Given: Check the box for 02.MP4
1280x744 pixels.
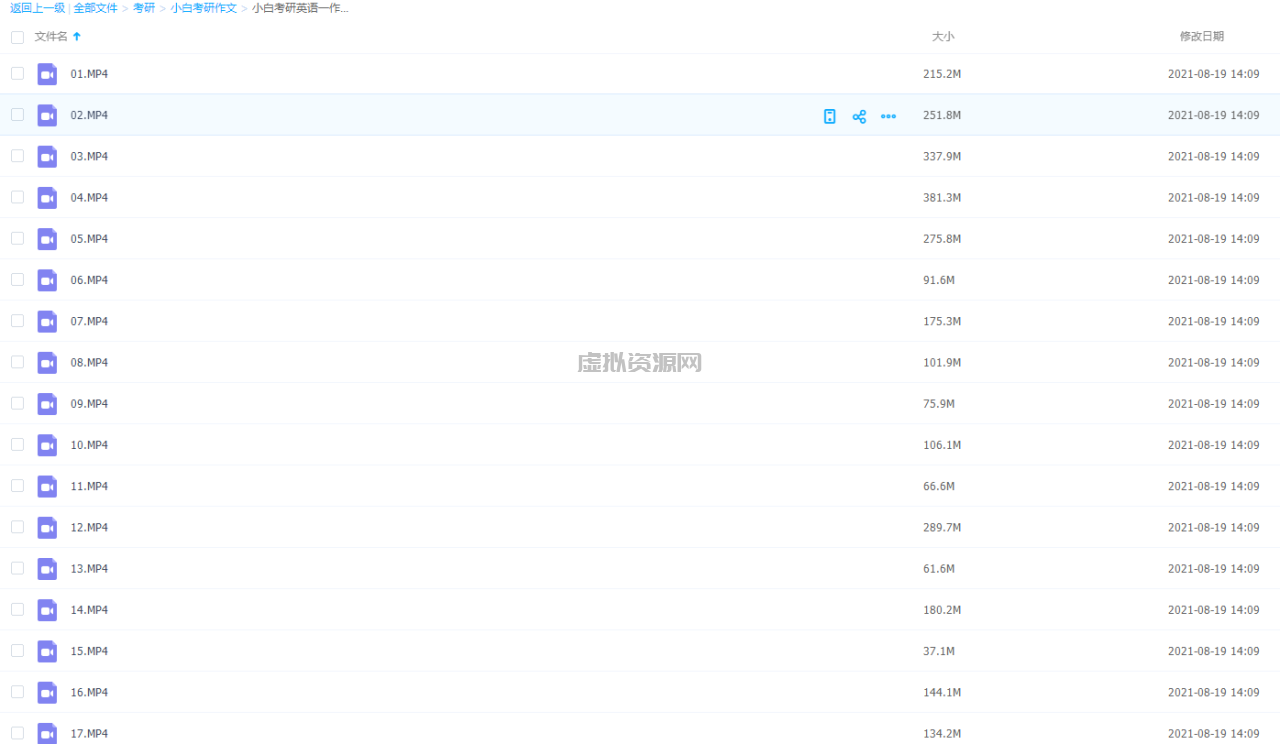Looking at the screenshot, I should click(x=17, y=114).
